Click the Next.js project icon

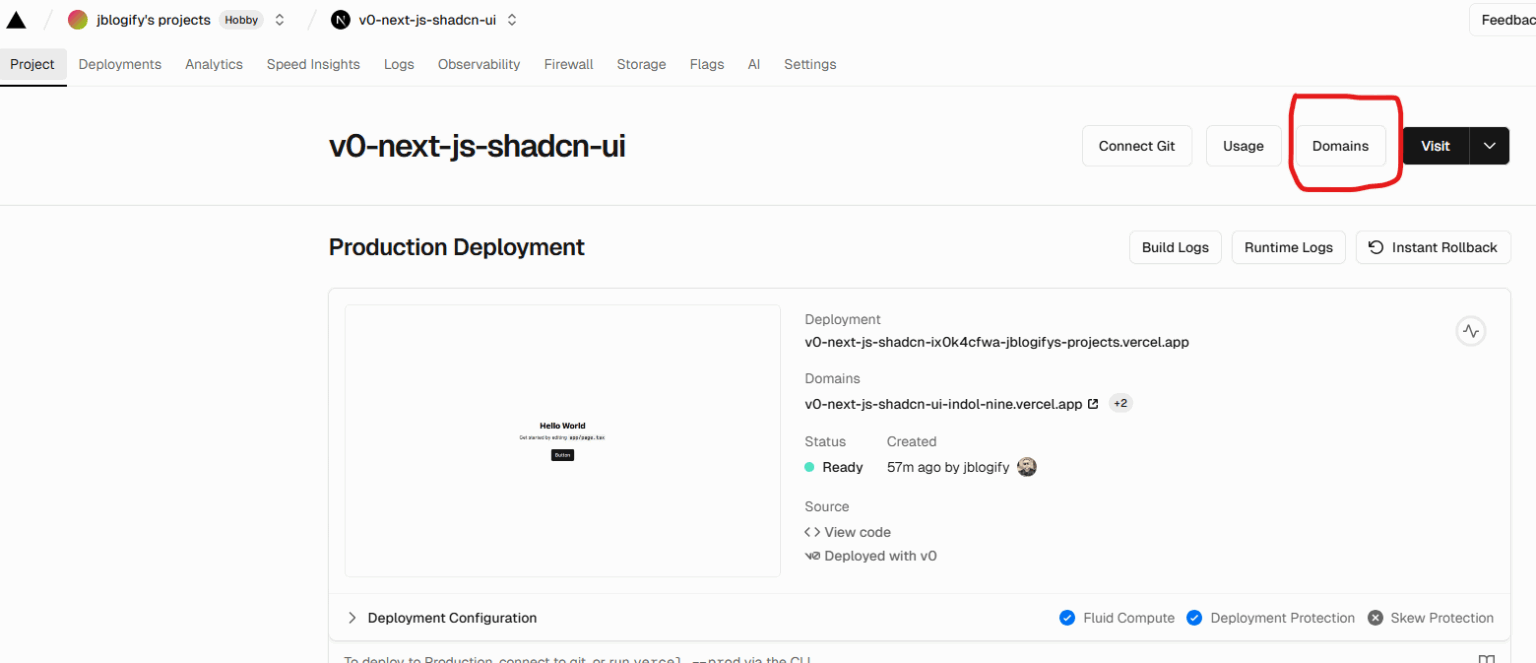click(340, 20)
